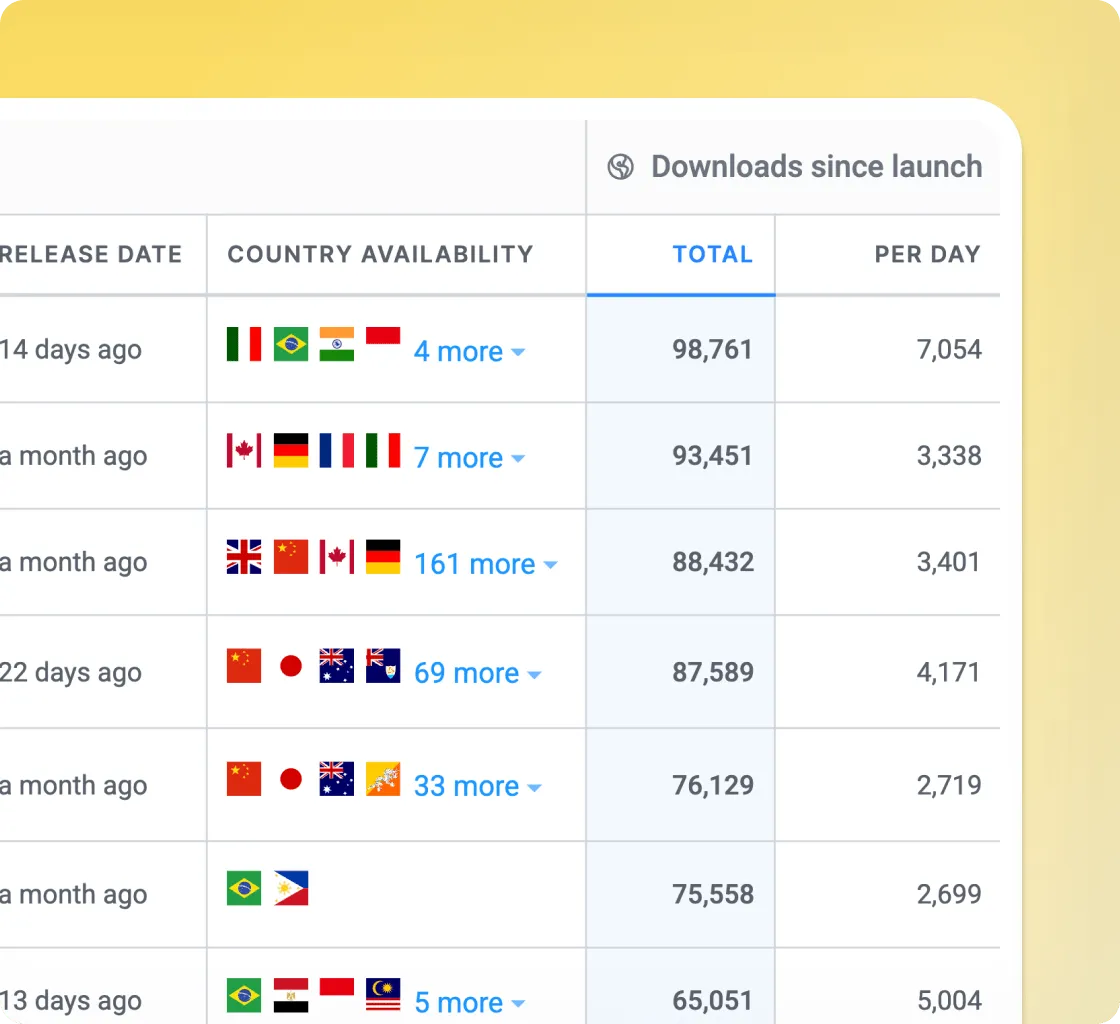The width and height of the screenshot is (1120, 1024).
Task: Click the China flag in the 88,432 row
Action: tap(291, 557)
